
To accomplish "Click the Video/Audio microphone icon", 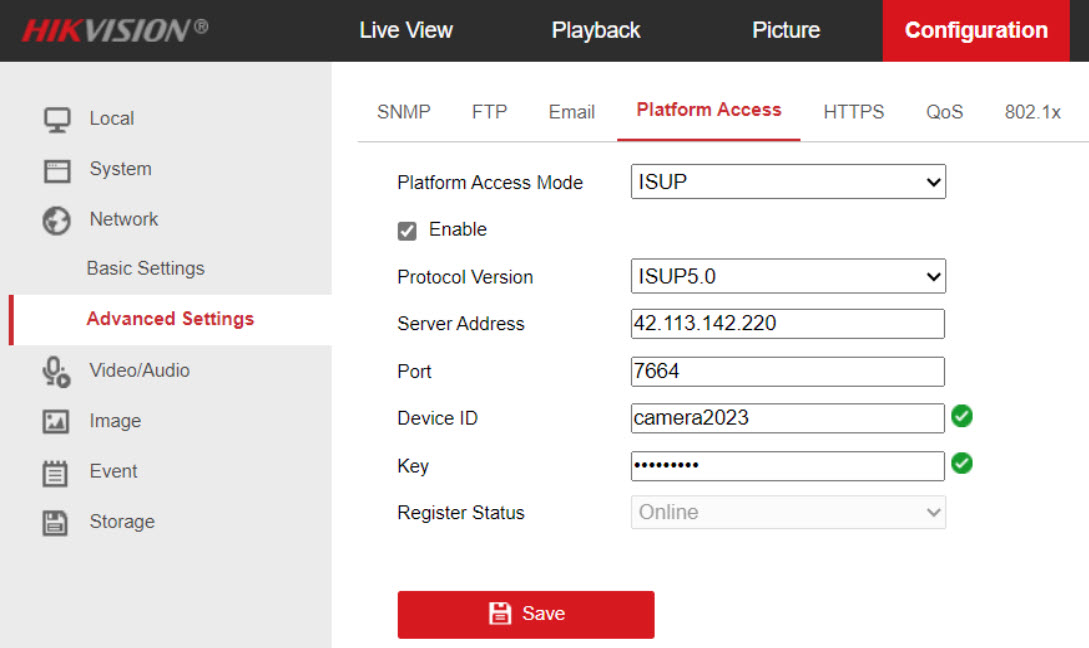I will [56, 371].
